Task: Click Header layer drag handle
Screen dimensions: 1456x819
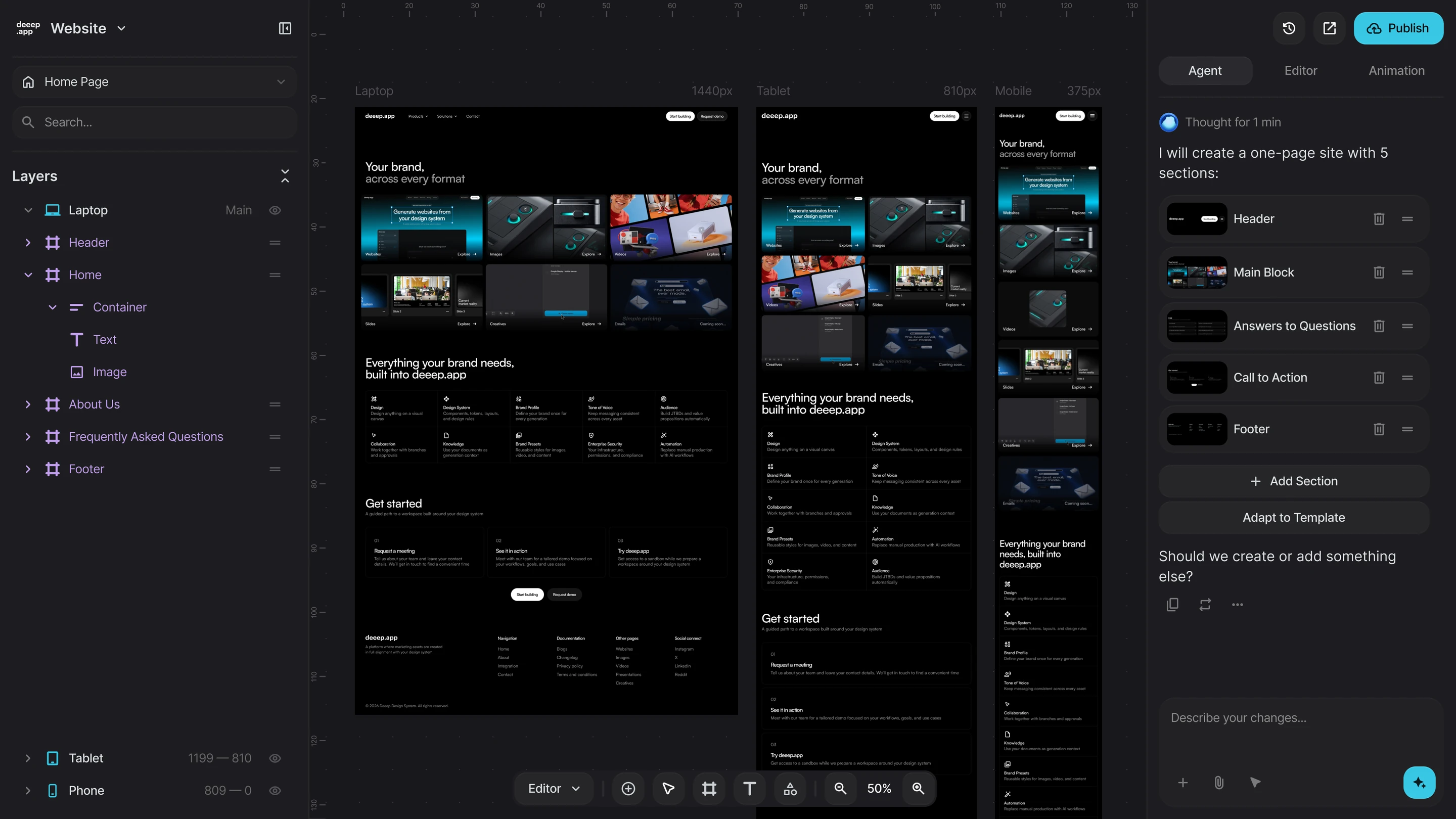Action: [275, 243]
